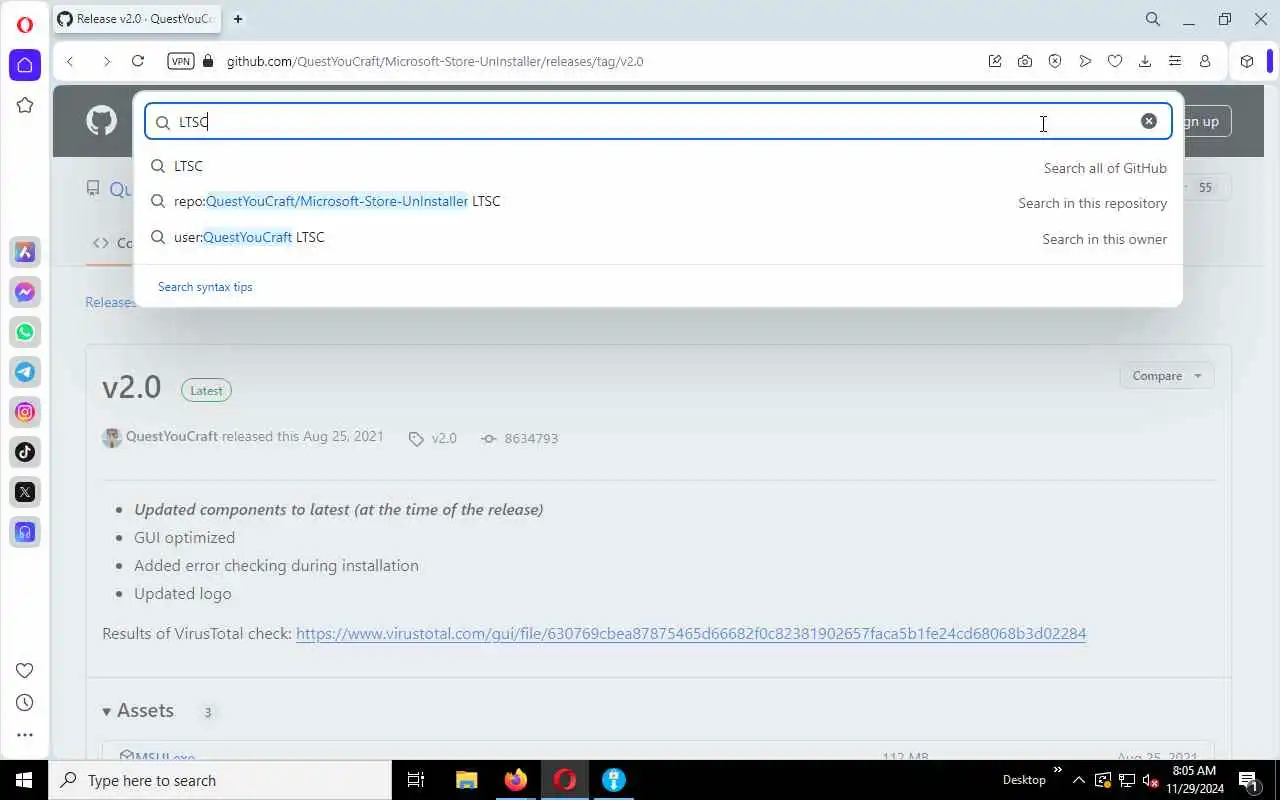
Task: Click the address bar URL
Action: (435, 61)
